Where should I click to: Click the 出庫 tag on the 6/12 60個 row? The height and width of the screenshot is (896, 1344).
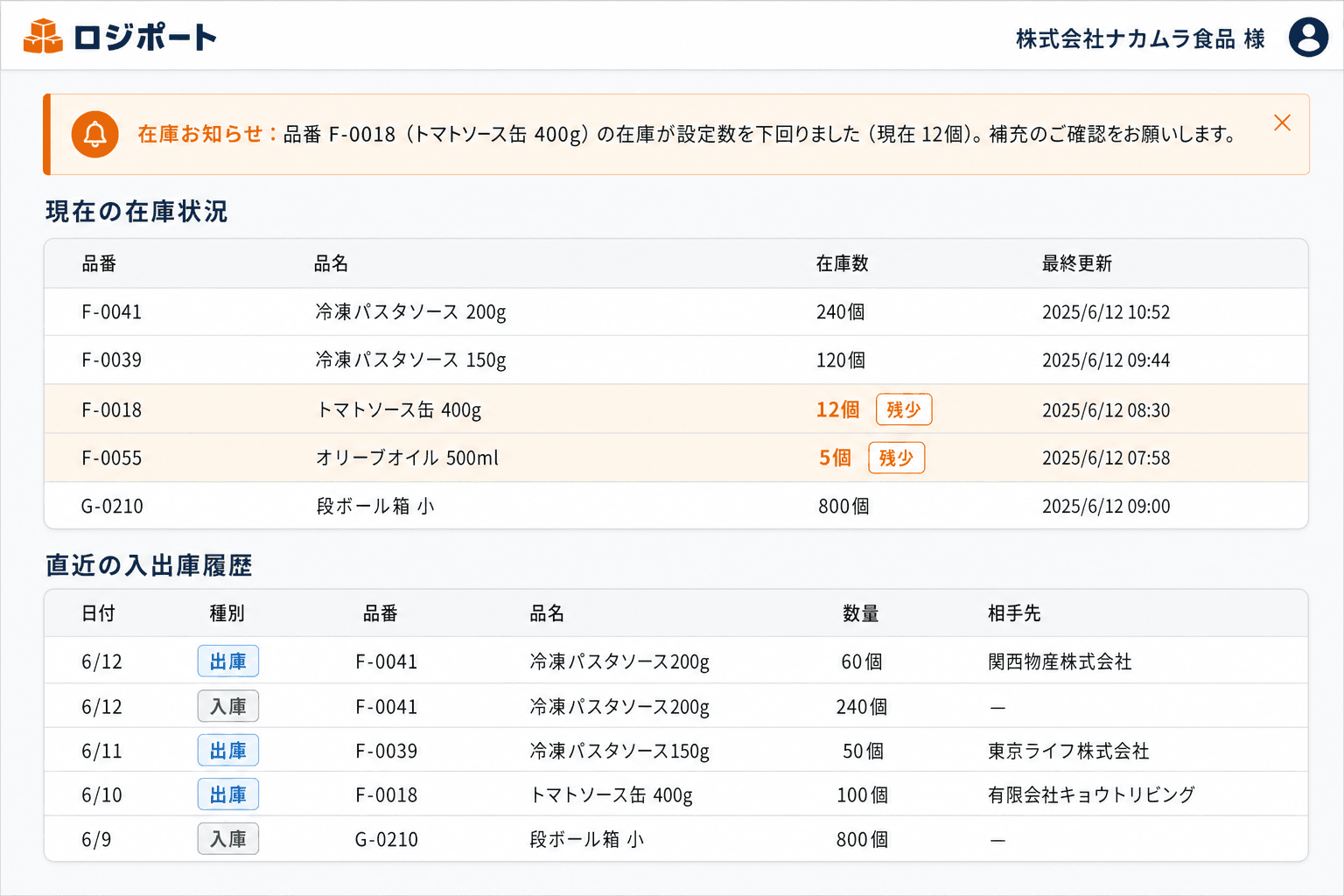tap(228, 661)
